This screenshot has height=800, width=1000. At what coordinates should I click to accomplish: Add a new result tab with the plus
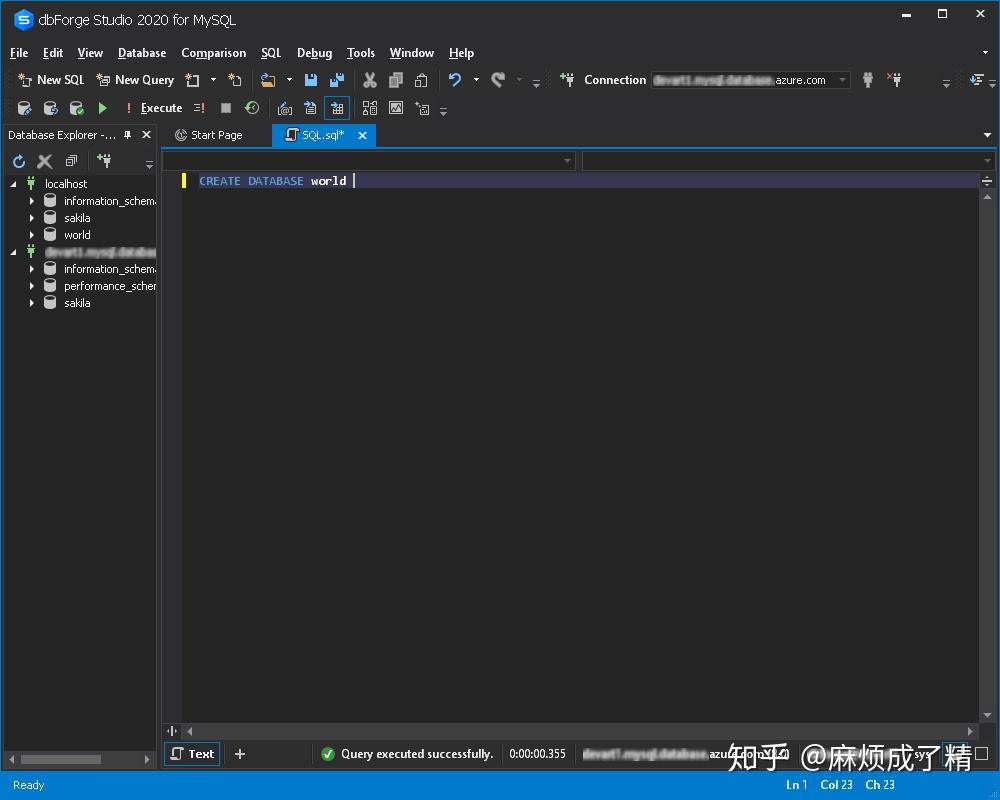point(238,754)
